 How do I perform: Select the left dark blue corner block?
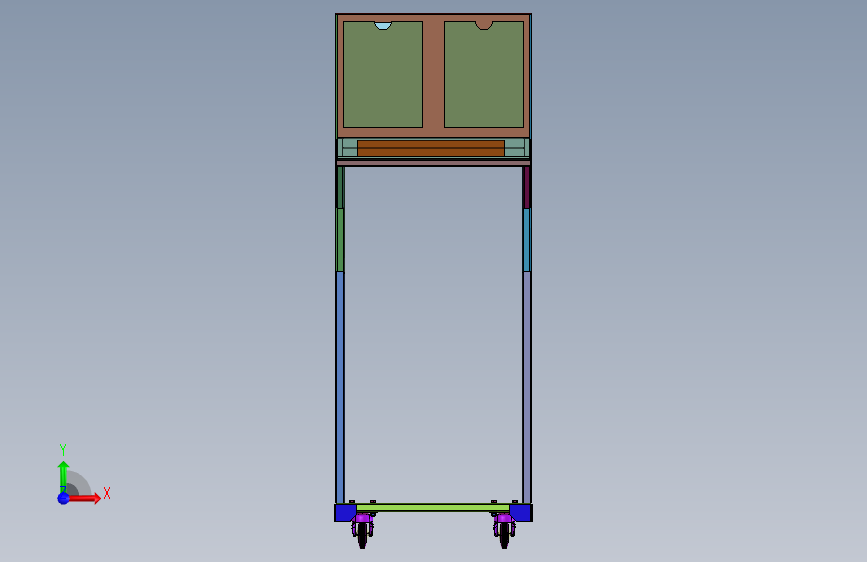coord(346,512)
